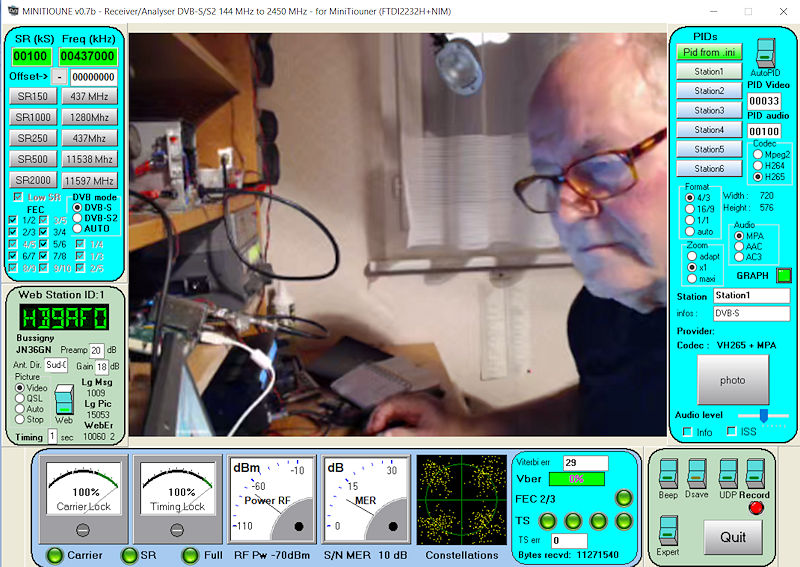Click the green GRAPH indicator
The image size is (800, 567).
784,275
